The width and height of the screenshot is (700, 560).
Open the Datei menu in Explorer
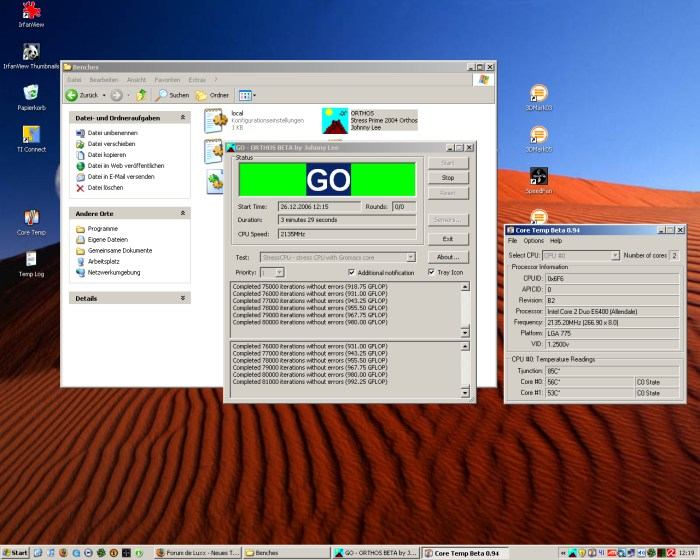[74, 79]
